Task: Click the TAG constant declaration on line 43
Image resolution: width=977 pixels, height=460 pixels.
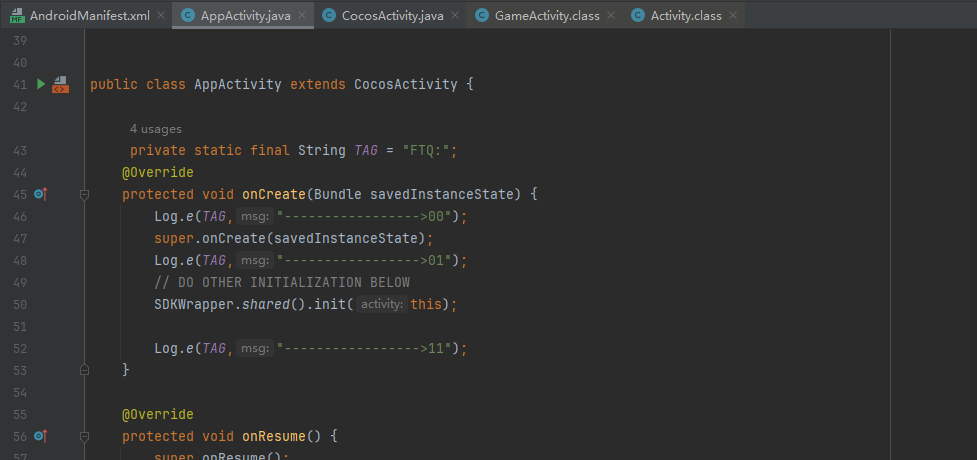Action: pyautogui.click(x=366, y=150)
